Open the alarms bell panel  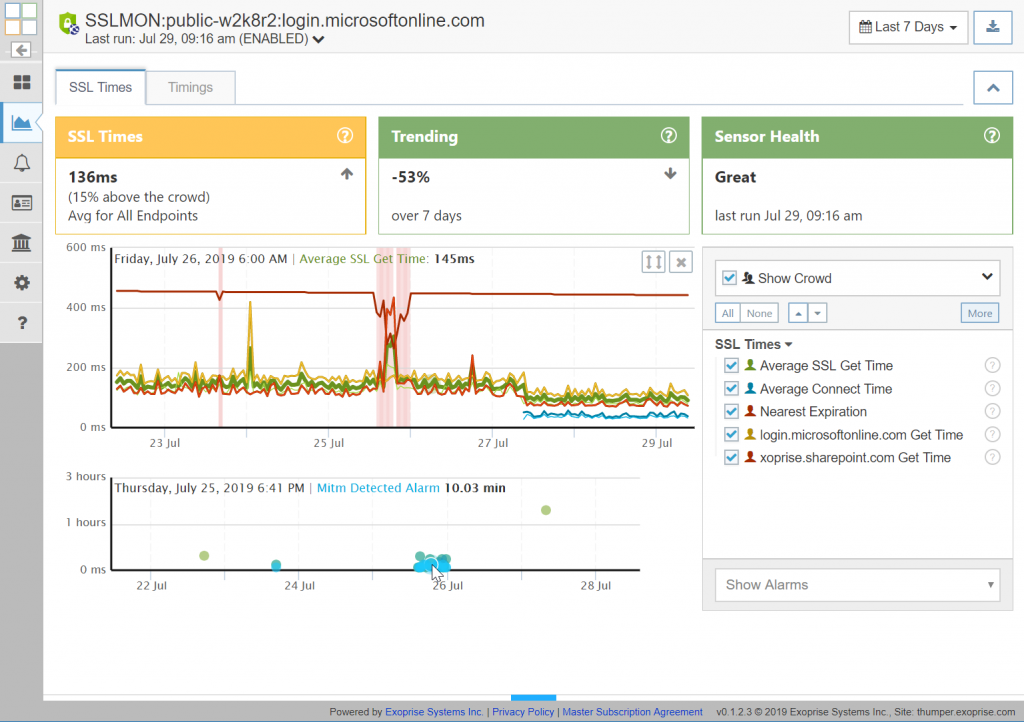(x=21, y=162)
